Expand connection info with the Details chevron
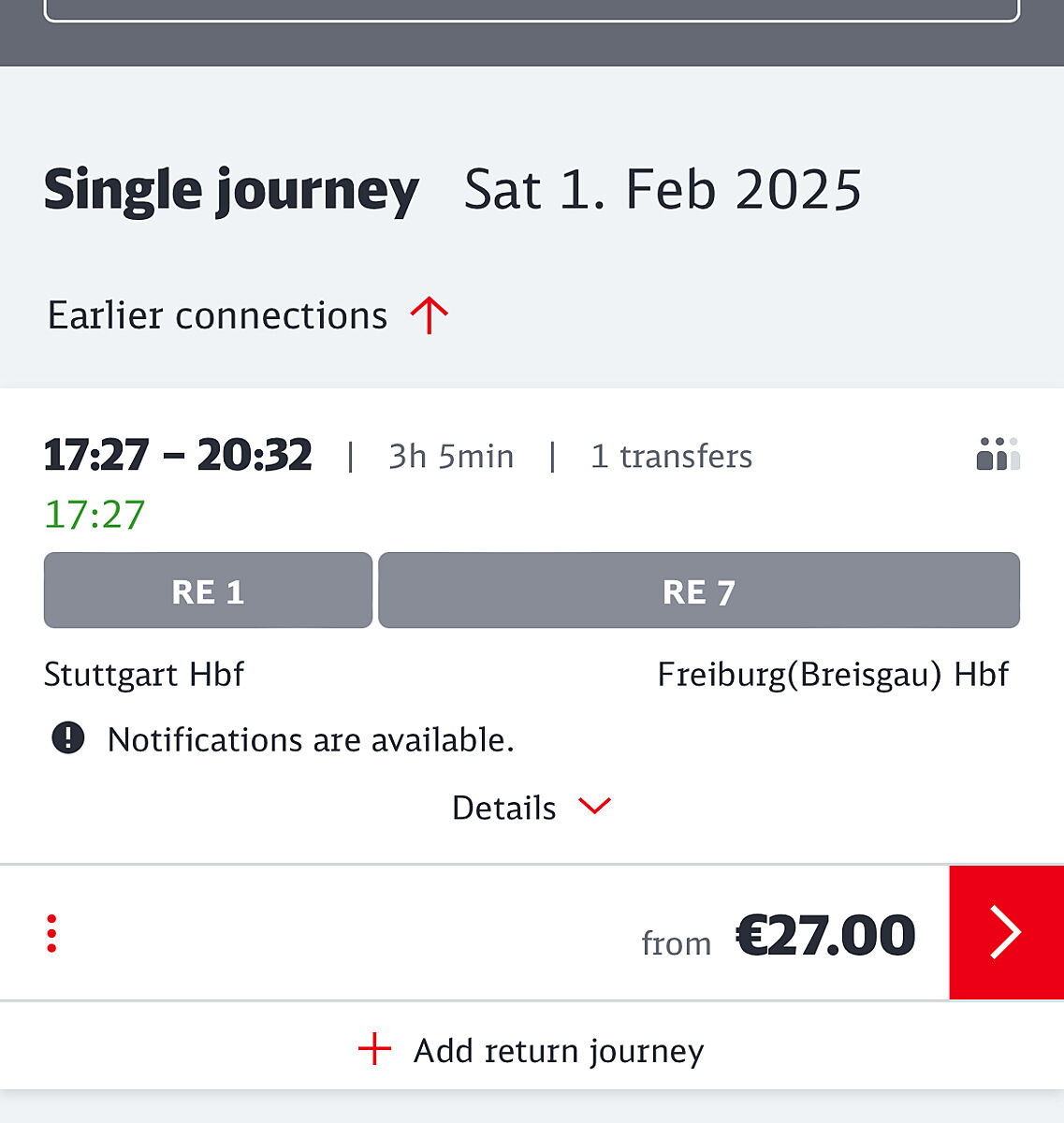 [x=594, y=806]
